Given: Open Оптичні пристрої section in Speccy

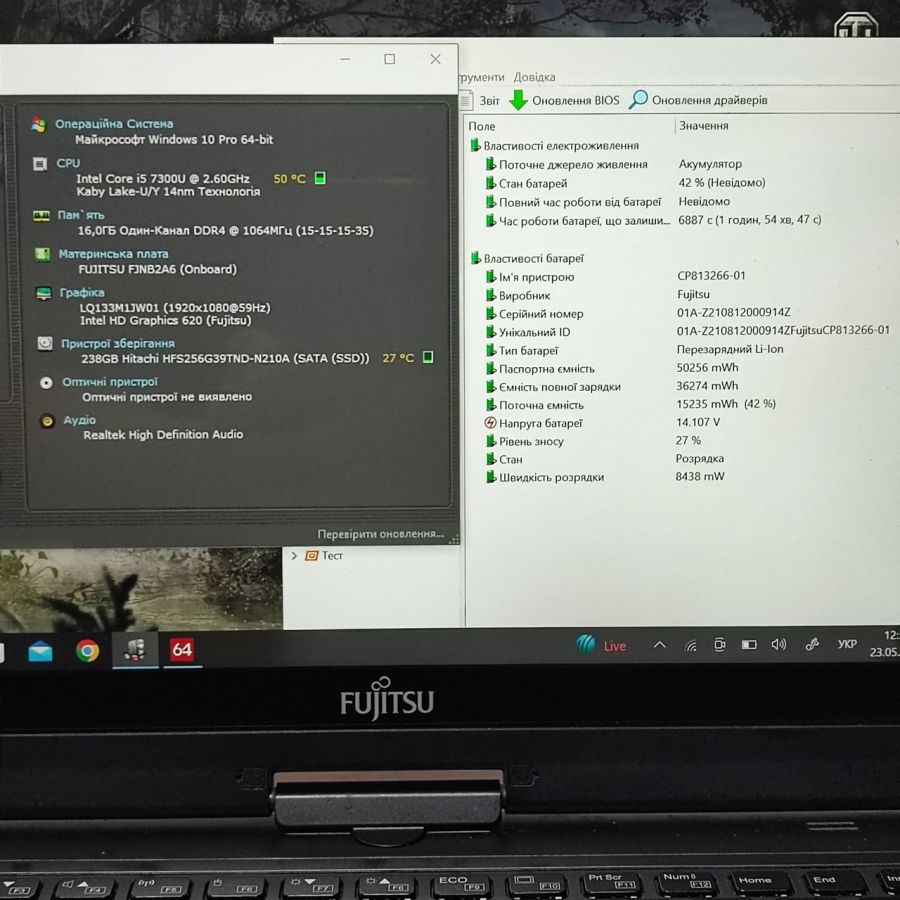Looking at the screenshot, I should tap(110, 382).
